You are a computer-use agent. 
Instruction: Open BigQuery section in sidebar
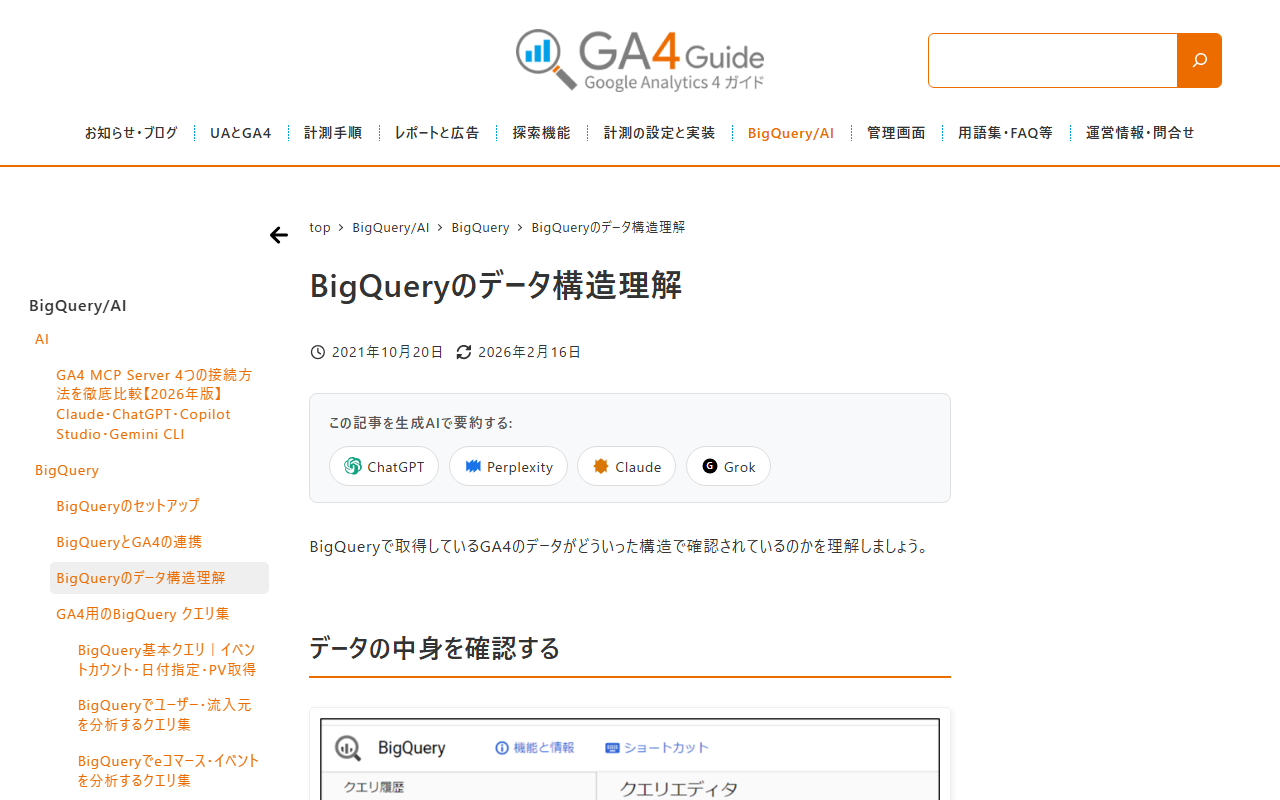(x=67, y=470)
